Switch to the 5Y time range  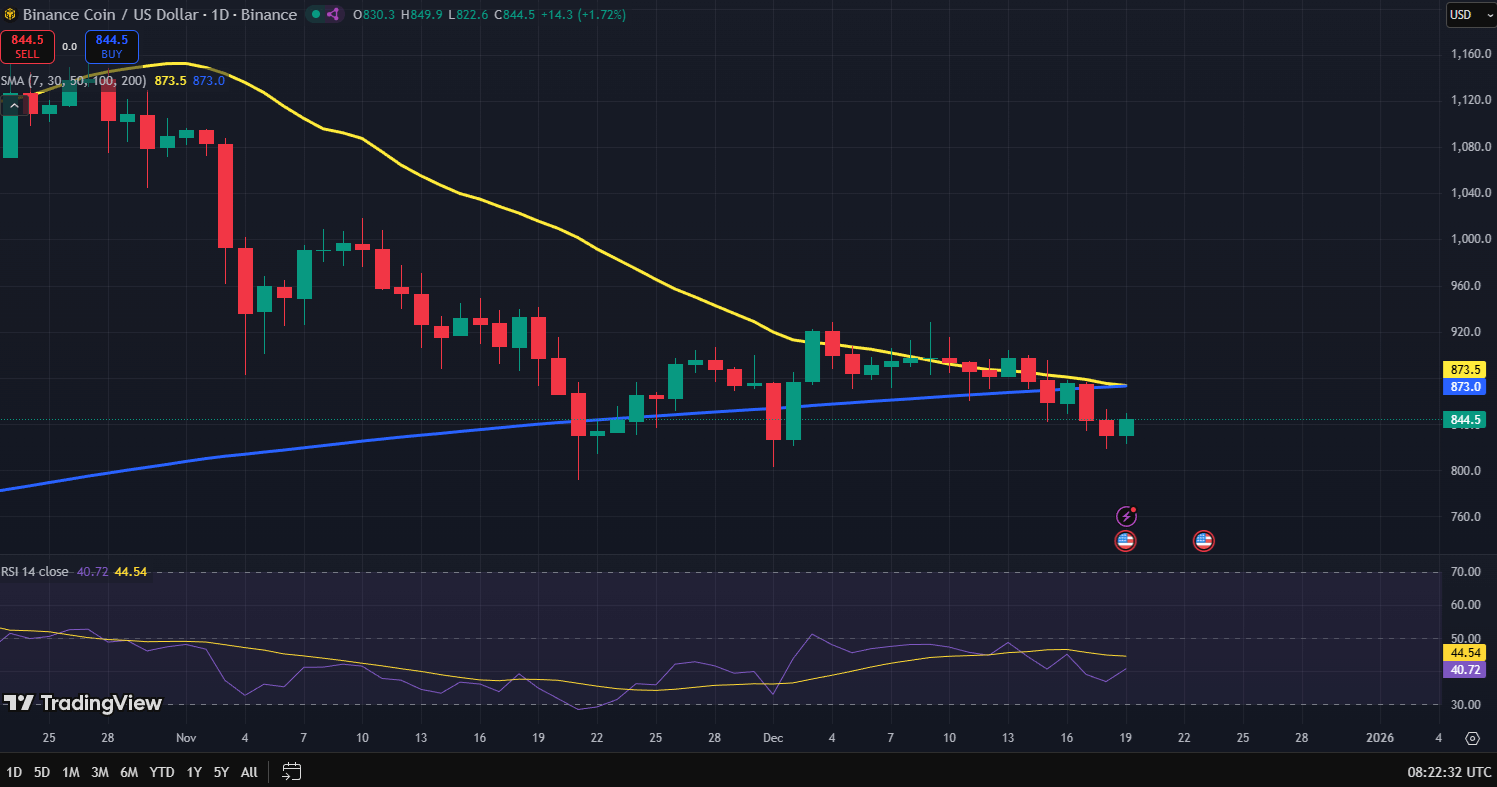221,772
